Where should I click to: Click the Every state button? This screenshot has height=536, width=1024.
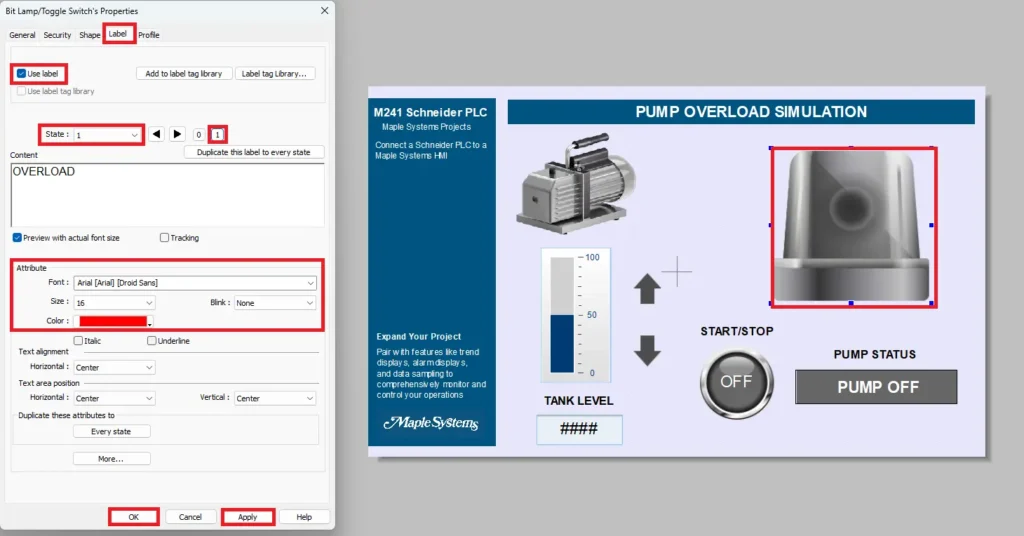click(111, 432)
